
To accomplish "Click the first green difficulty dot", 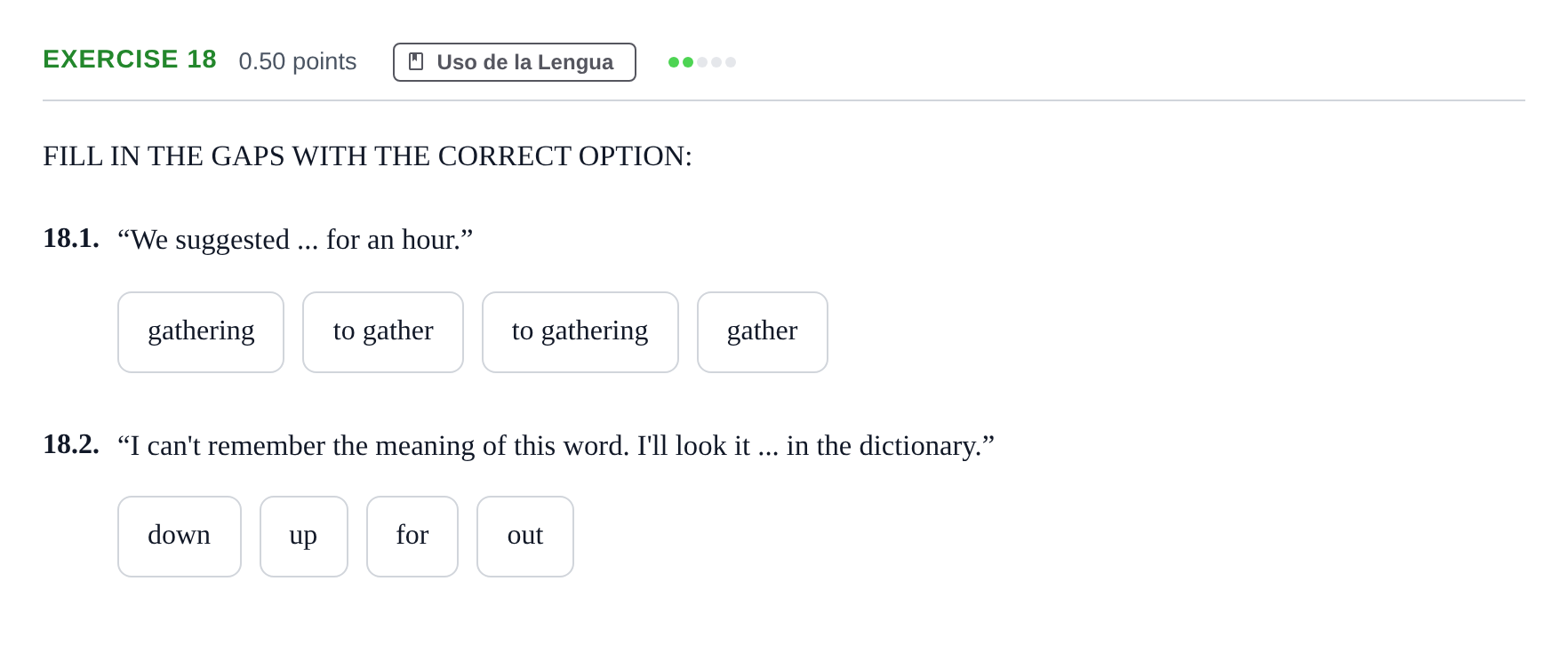I will pos(674,62).
